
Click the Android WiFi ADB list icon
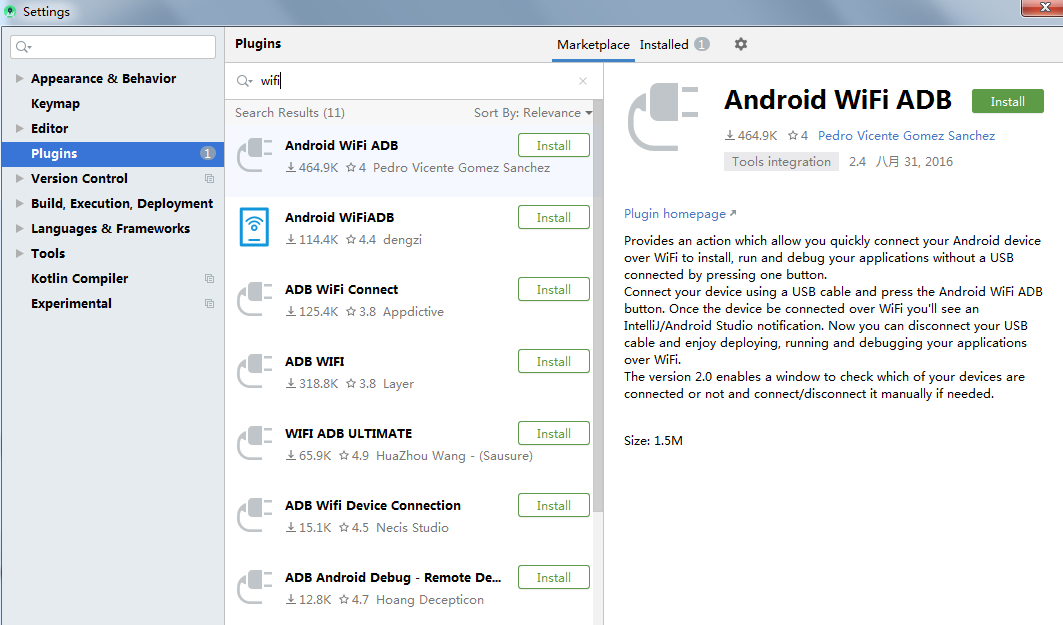click(255, 155)
